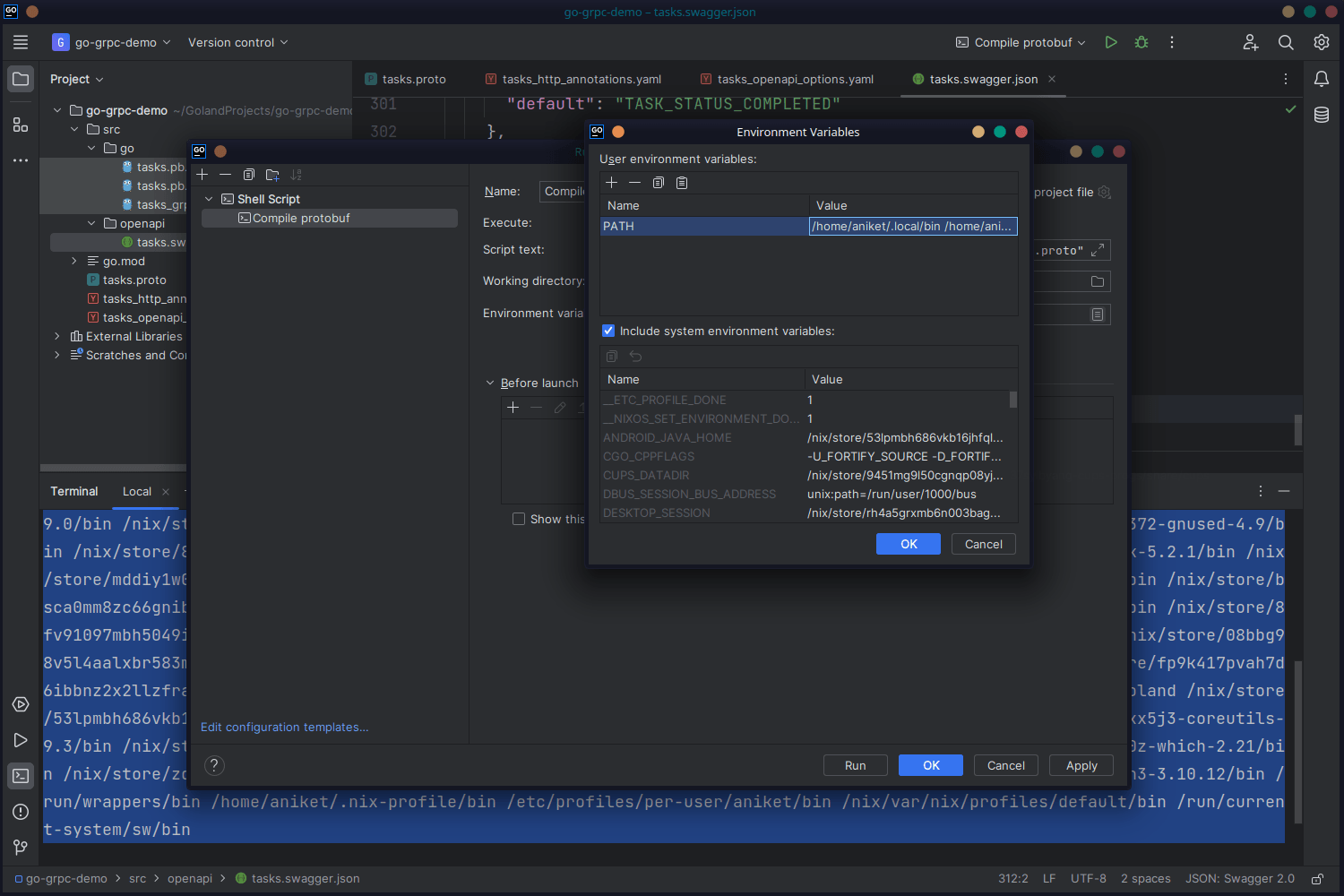
Task: Select the tasks_http_annotations.yaml tab
Action: pos(581,79)
